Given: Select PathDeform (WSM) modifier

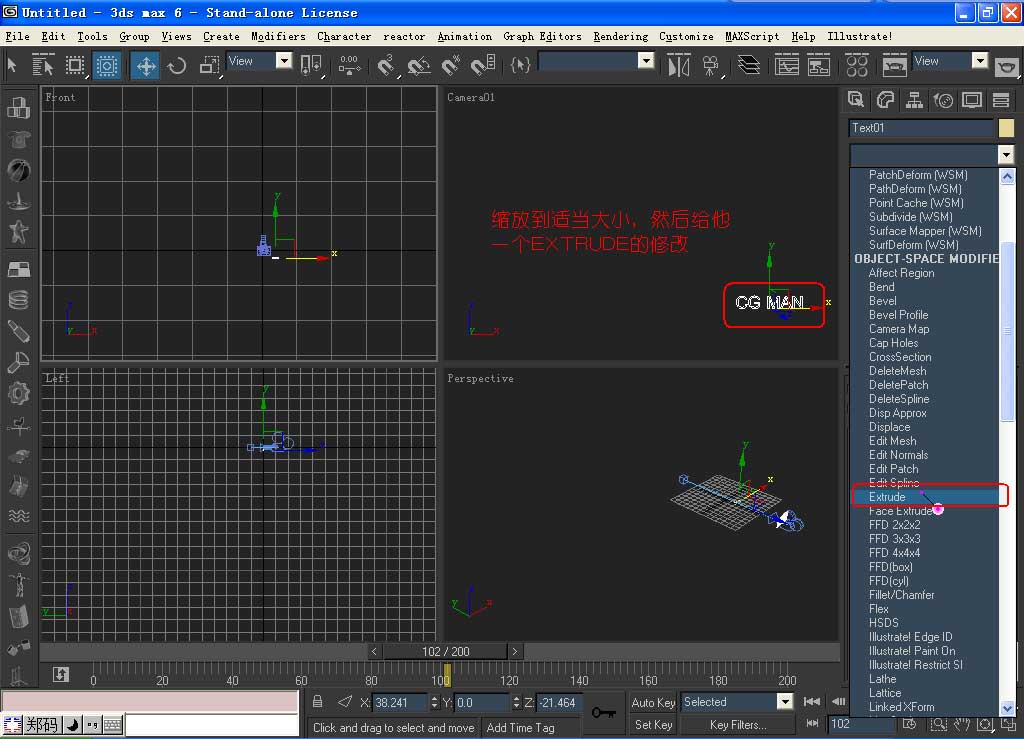Looking at the screenshot, I should [915, 189].
